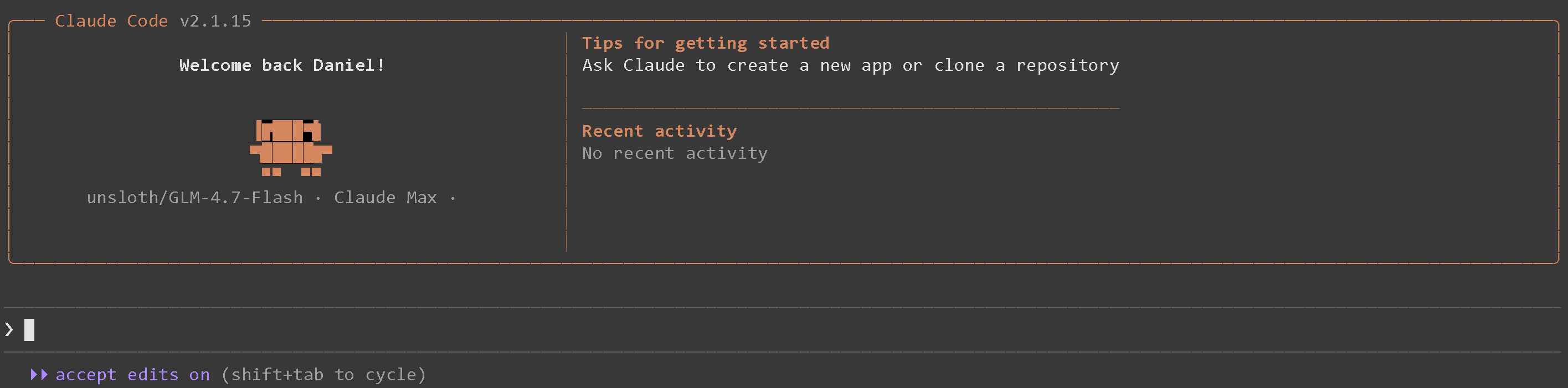Click the double-arrow accept edits icon
The width and height of the screenshot is (1568, 388).
tap(39, 375)
